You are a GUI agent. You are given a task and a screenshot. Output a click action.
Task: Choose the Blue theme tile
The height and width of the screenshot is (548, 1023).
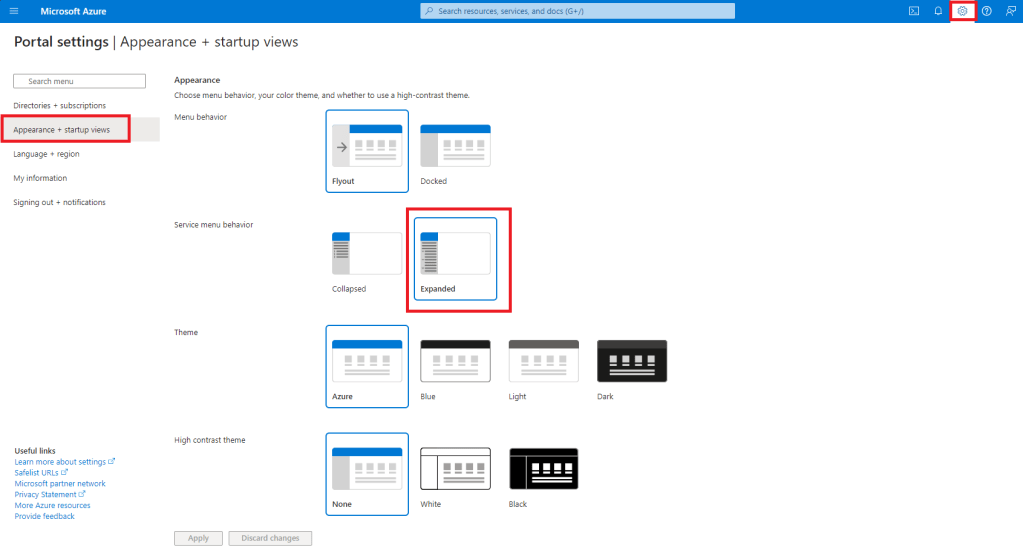pos(455,366)
